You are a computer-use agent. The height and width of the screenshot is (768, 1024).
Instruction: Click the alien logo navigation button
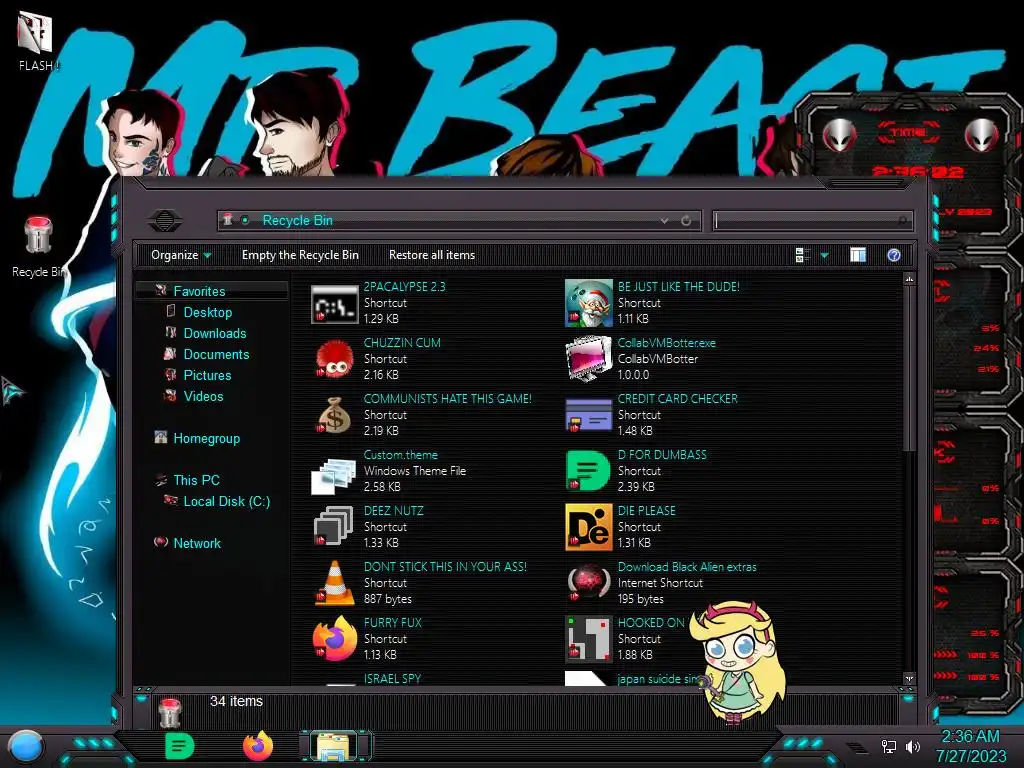(165, 221)
